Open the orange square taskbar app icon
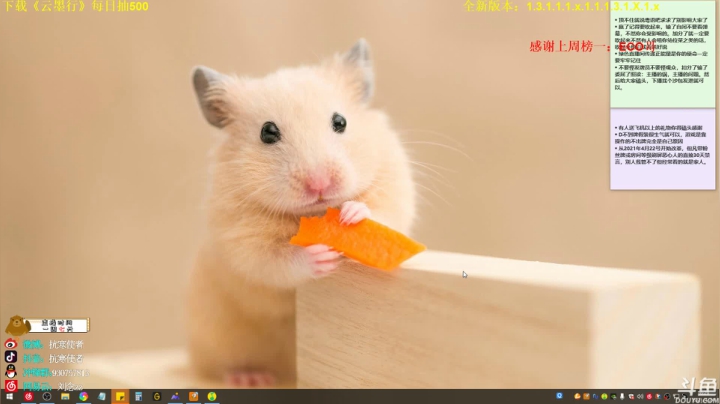The width and height of the screenshot is (720, 404). 193,396
